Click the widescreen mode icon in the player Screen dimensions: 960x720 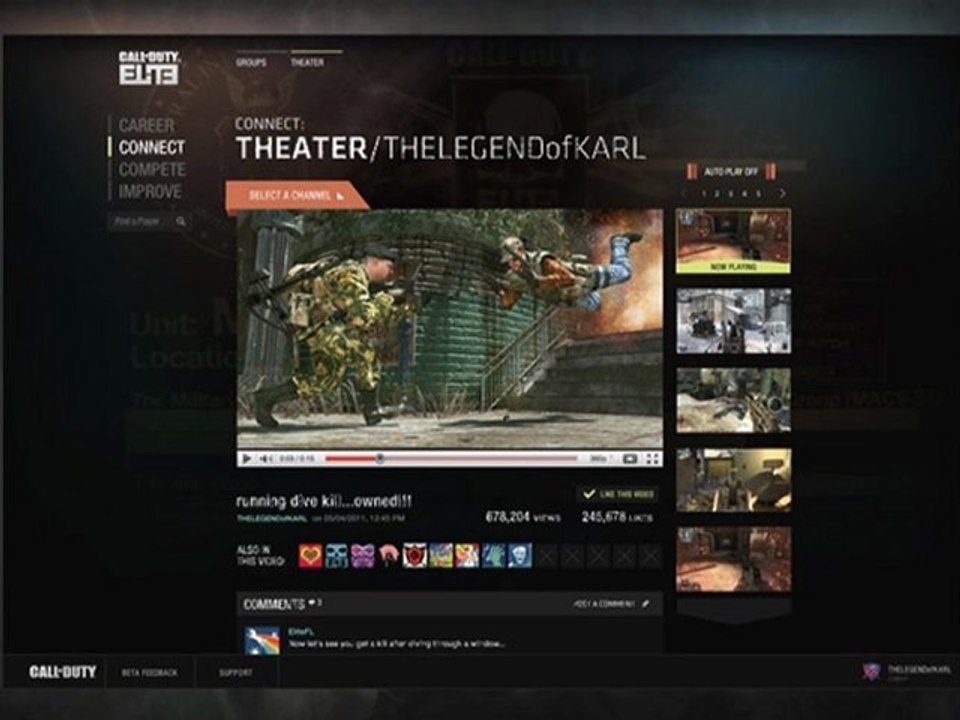click(x=629, y=459)
